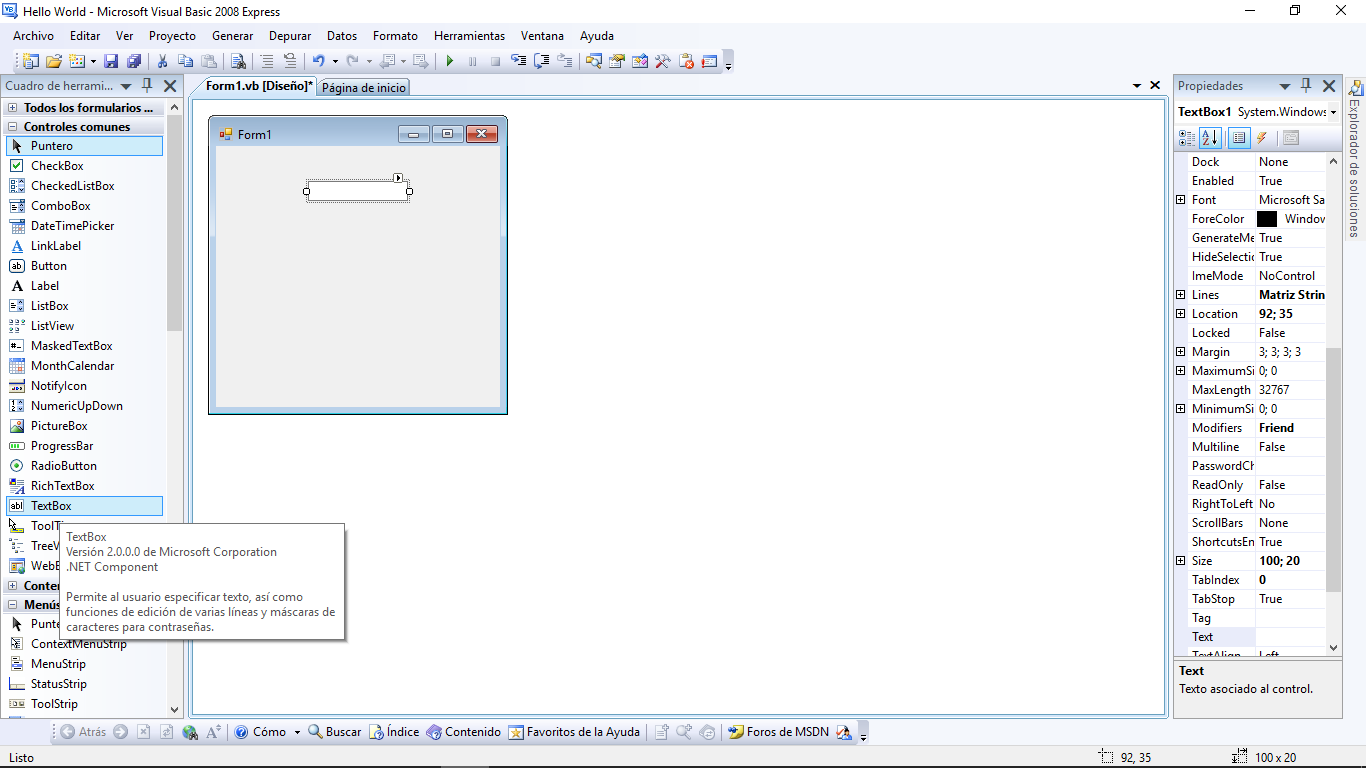1366x768 pixels.
Task: Open the Undo history dropdown arrow
Action: tap(335, 61)
